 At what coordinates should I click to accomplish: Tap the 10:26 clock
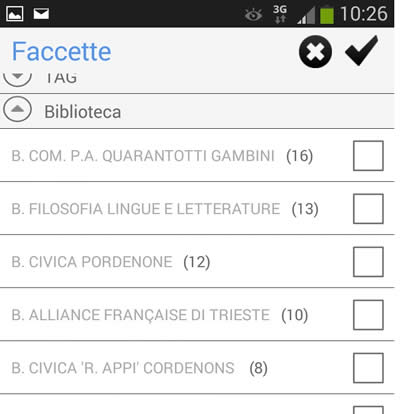pyautogui.click(x=364, y=14)
